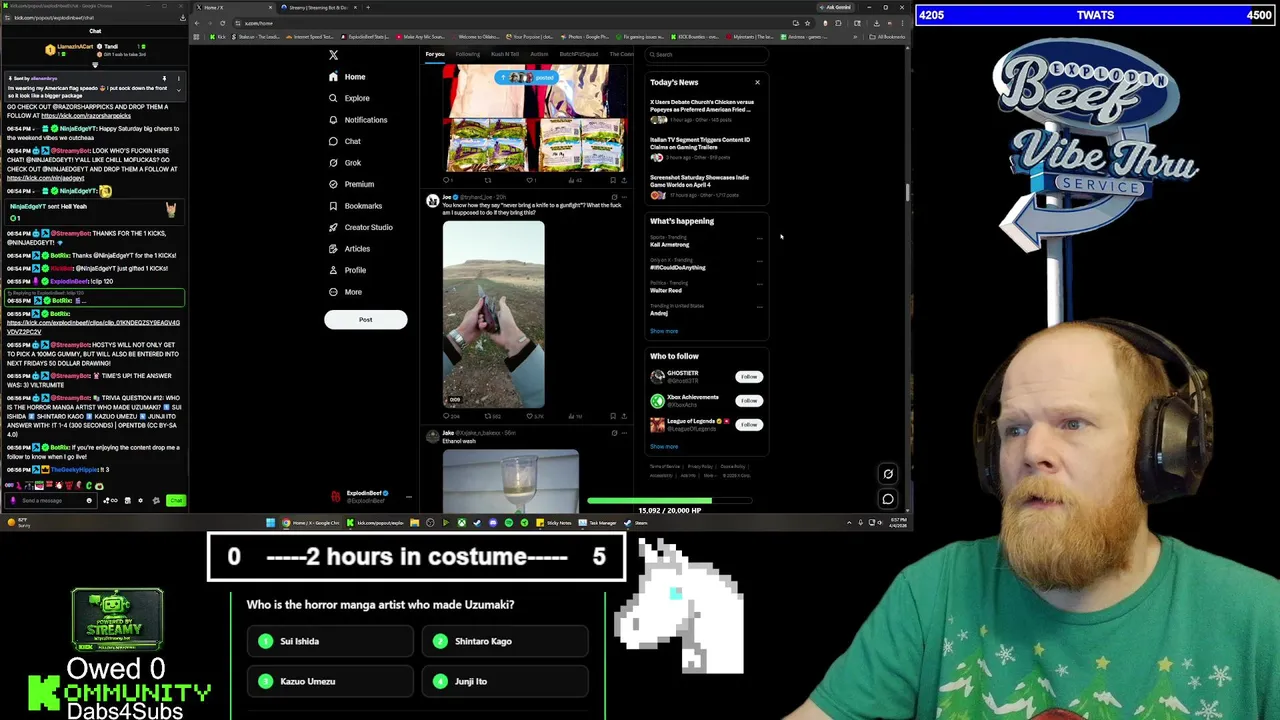Open a new browser tab

[367, 7]
